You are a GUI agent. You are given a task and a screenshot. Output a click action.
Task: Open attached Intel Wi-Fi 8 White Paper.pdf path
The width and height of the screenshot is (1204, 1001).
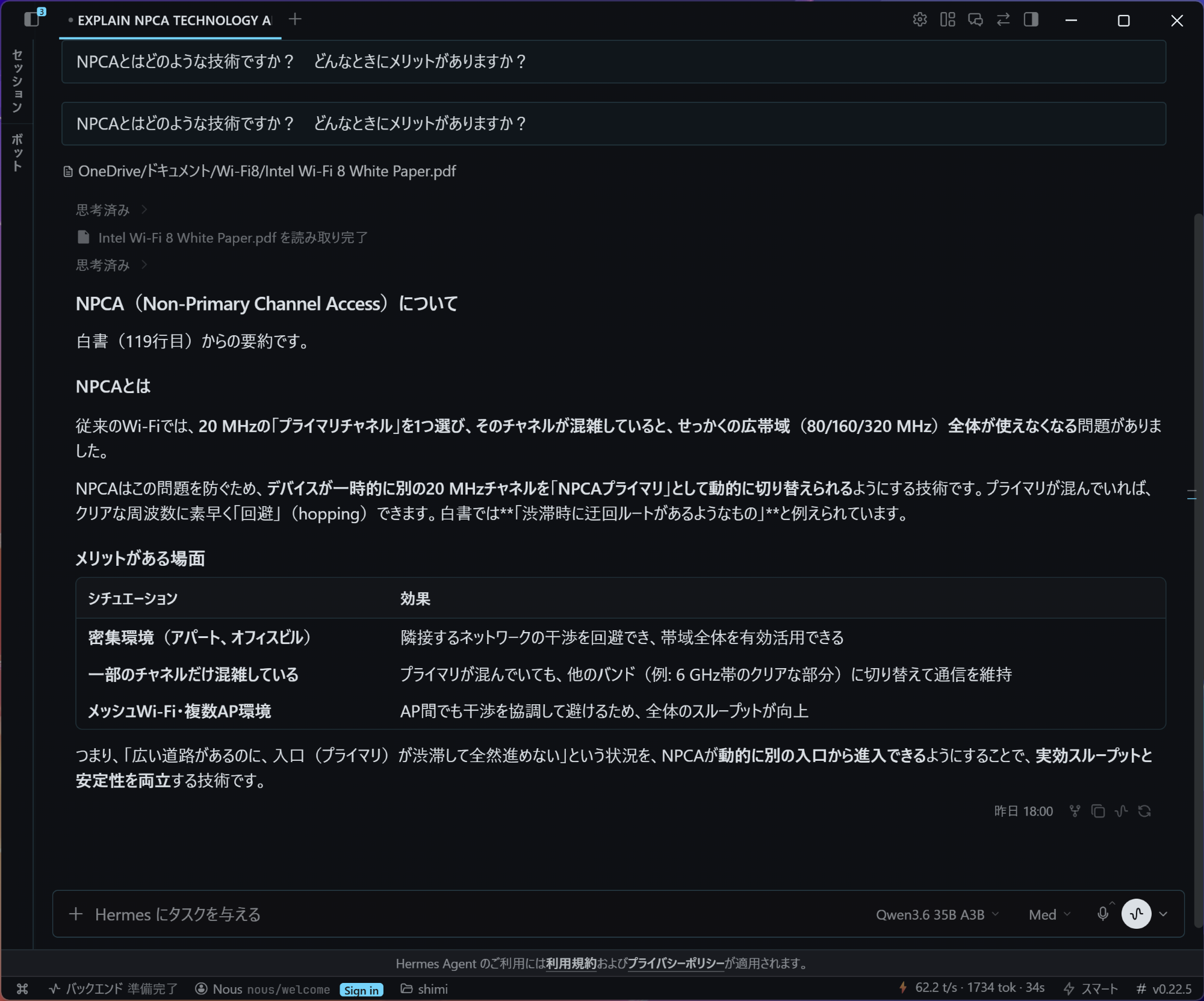pyautogui.click(x=259, y=172)
